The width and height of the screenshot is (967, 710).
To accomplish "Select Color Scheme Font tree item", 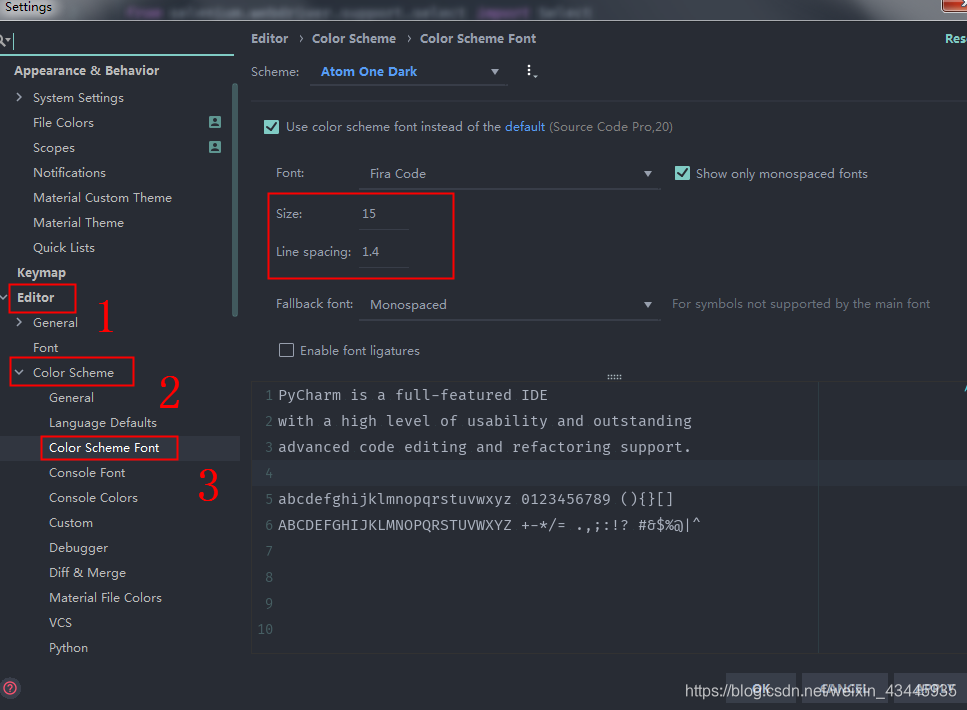I will 104,448.
